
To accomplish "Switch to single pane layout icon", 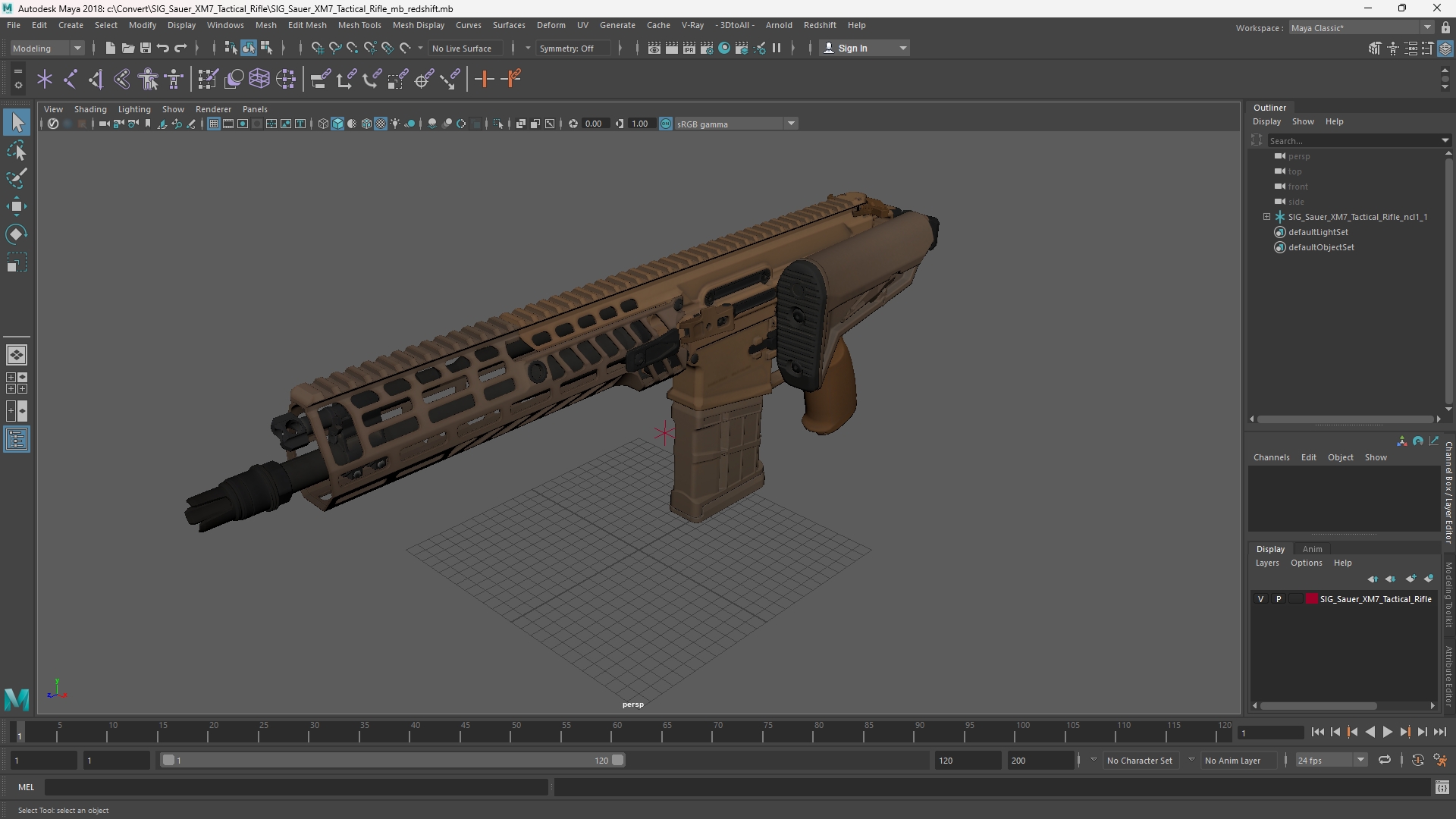I will pyautogui.click(x=17, y=355).
